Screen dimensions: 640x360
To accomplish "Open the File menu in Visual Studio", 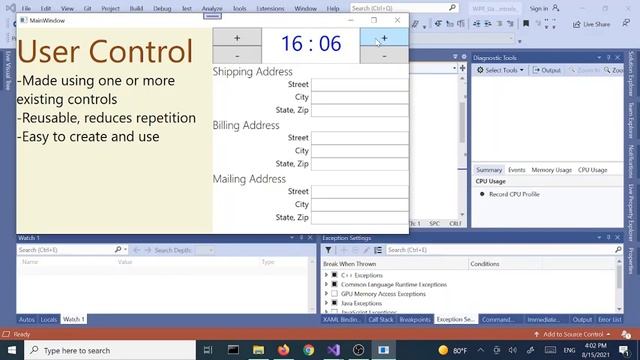I will [x=26, y=8].
